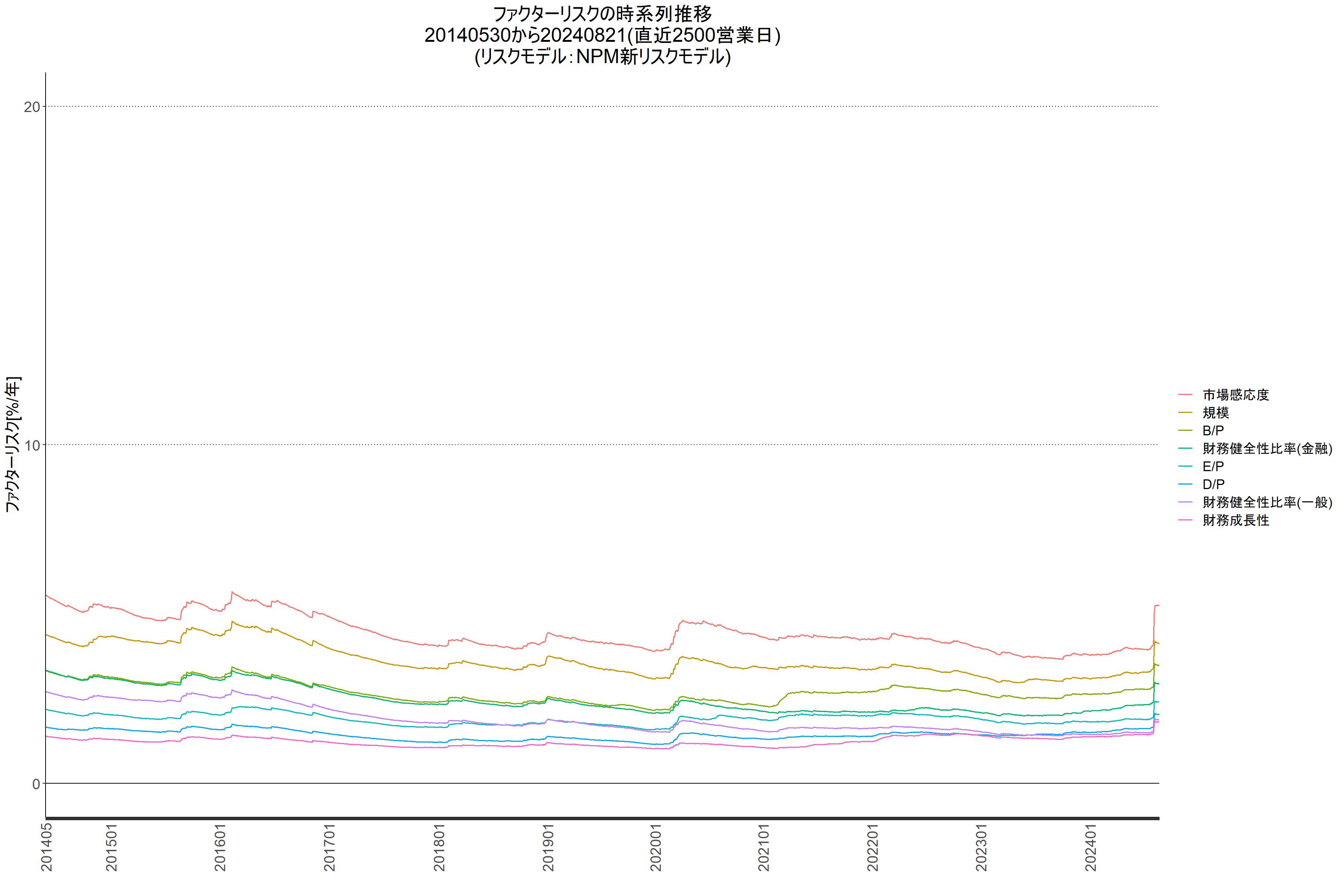1344x896 pixels.
Task: Click the y-axis value 10
Action: [x=32, y=445]
